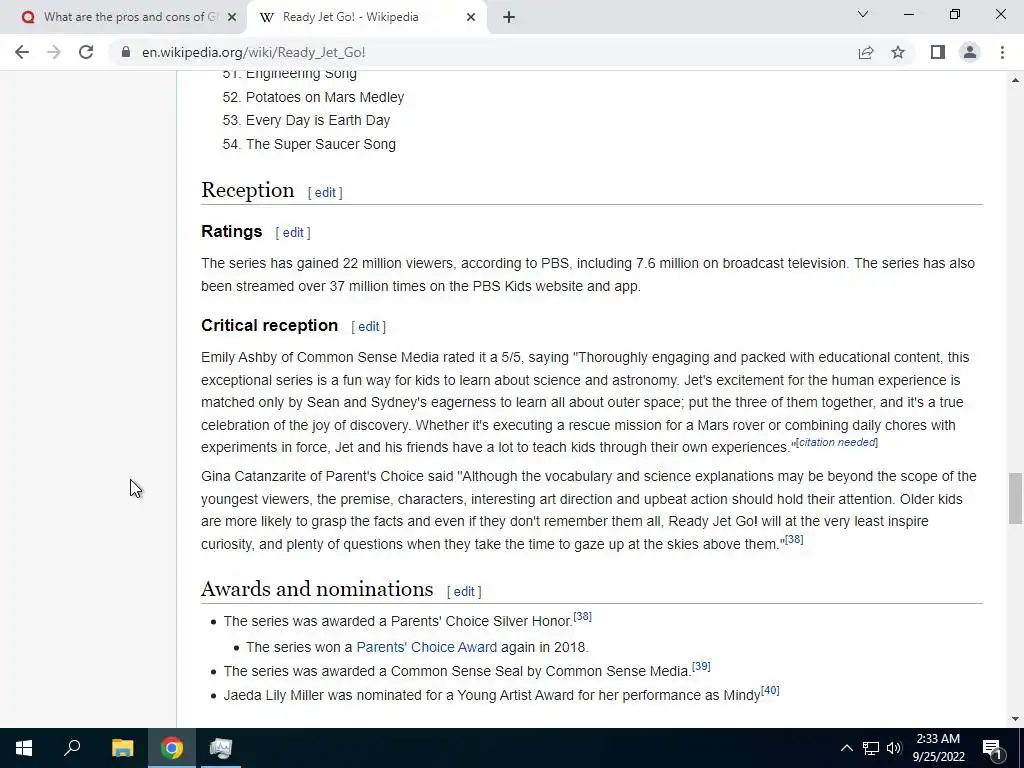The height and width of the screenshot is (768, 1024).
Task: Follow the Parents' Choice Award link
Action: (x=426, y=647)
